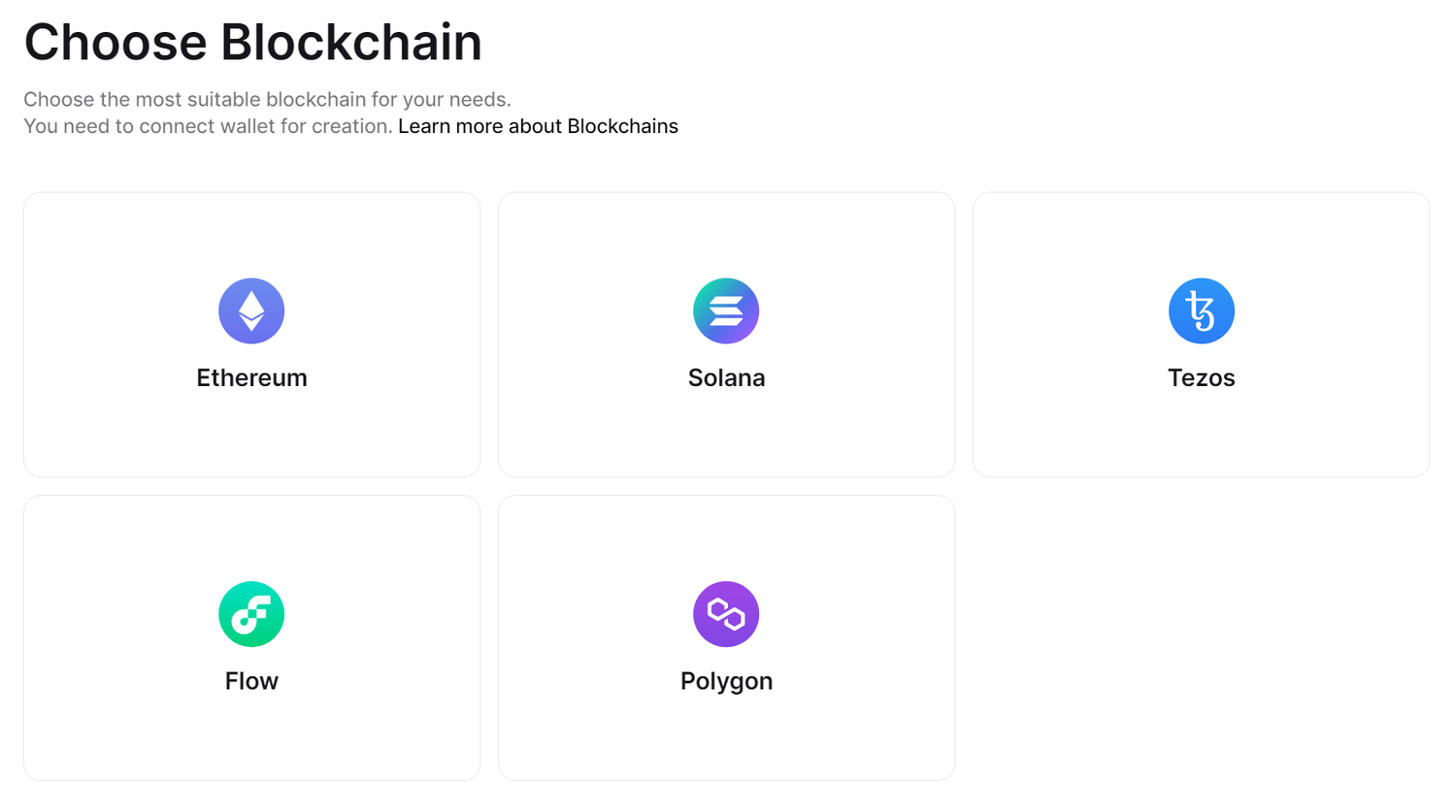Click the blue Tezos logo icon
Screen dimensions: 1456x812
pos(1201,311)
